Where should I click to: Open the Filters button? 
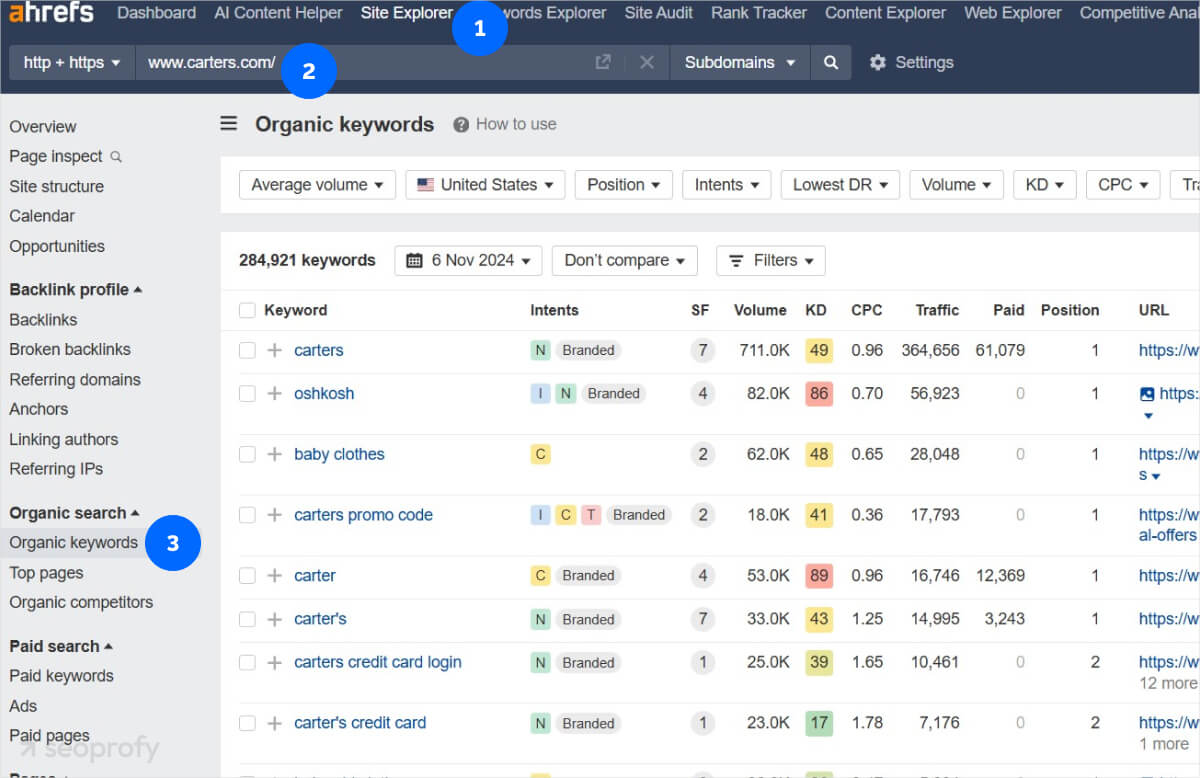[x=770, y=260]
